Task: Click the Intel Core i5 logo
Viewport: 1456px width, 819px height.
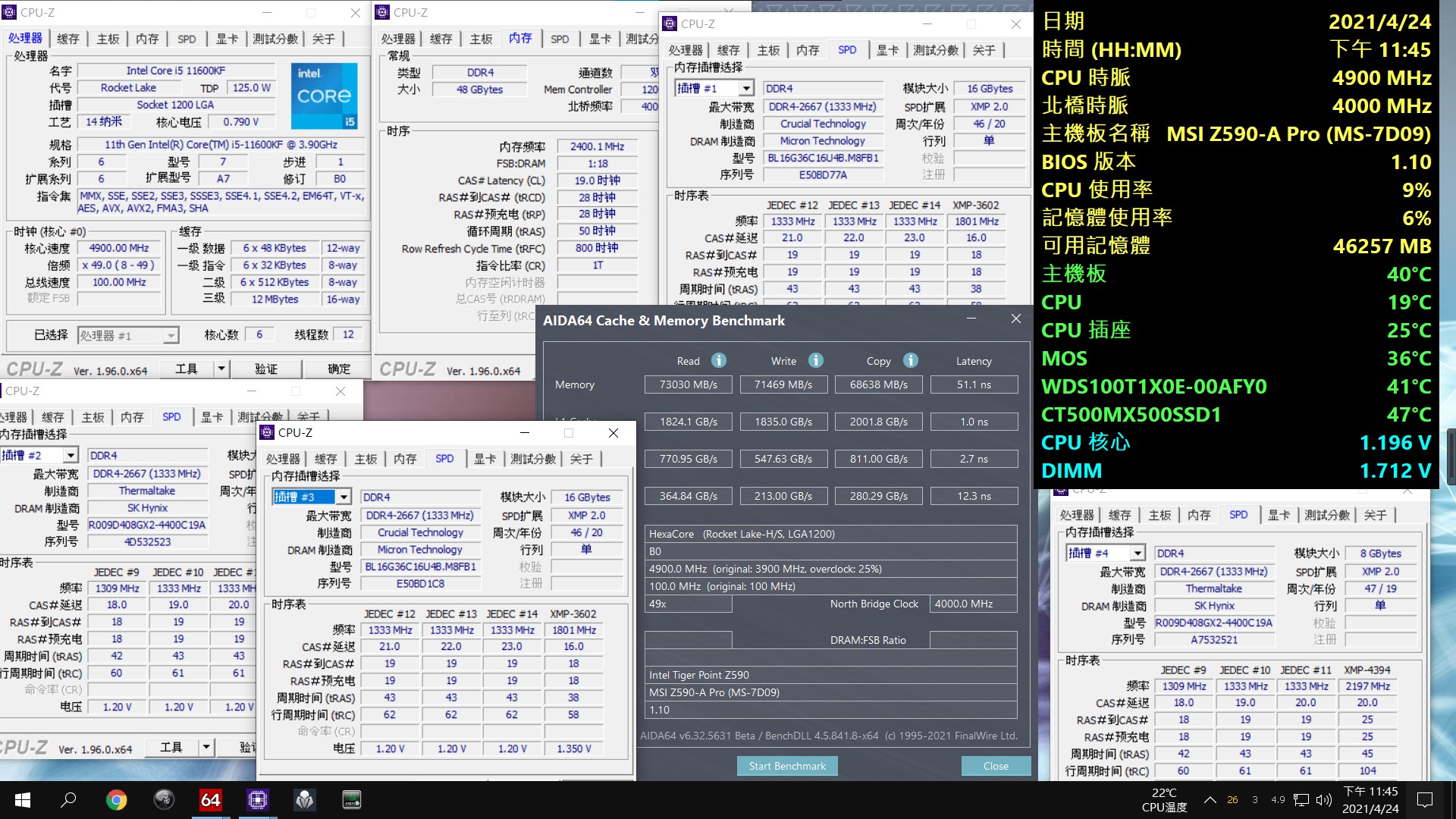Action: (325, 96)
